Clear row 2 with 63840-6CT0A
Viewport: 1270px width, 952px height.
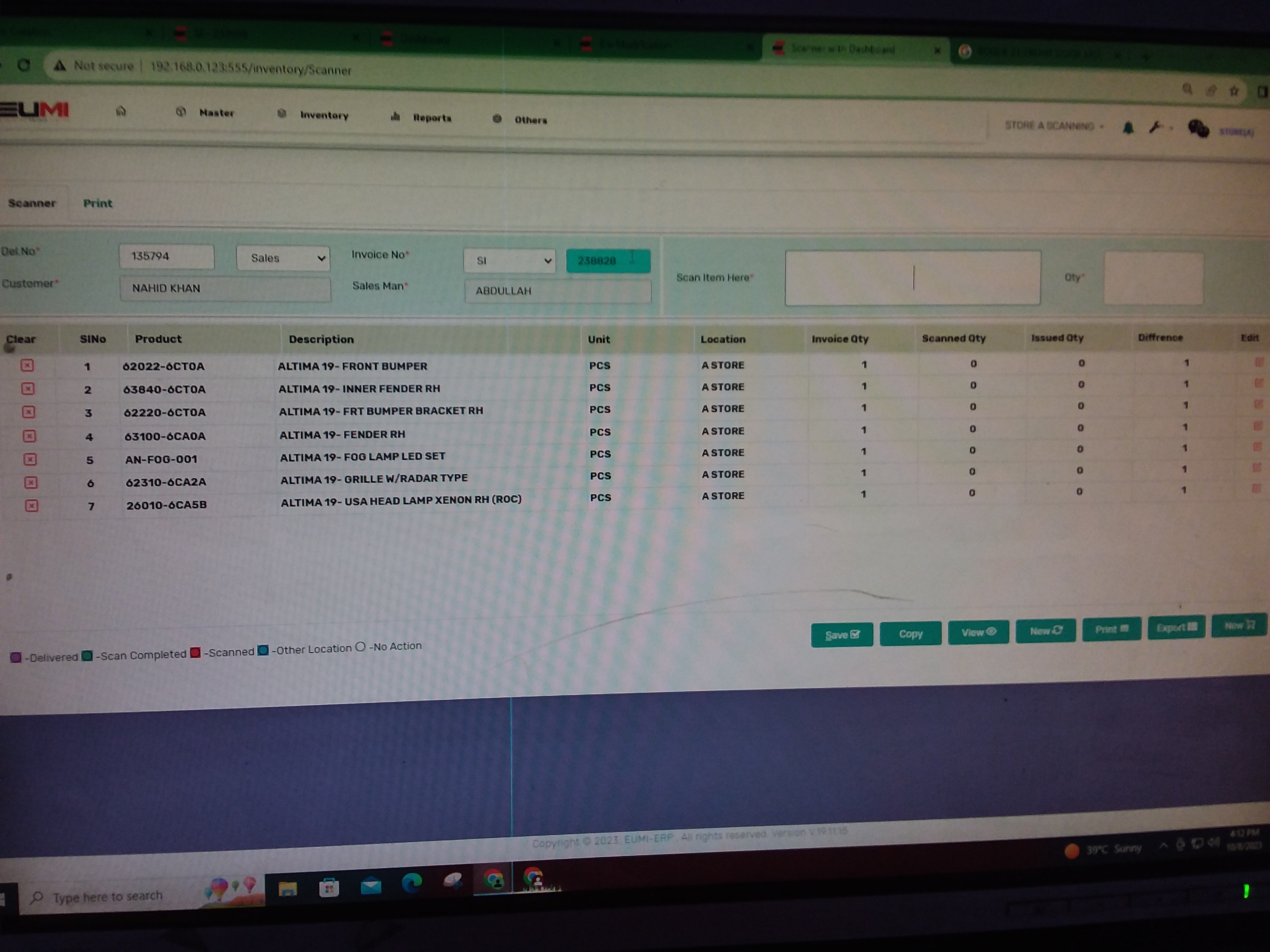click(x=28, y=388)
